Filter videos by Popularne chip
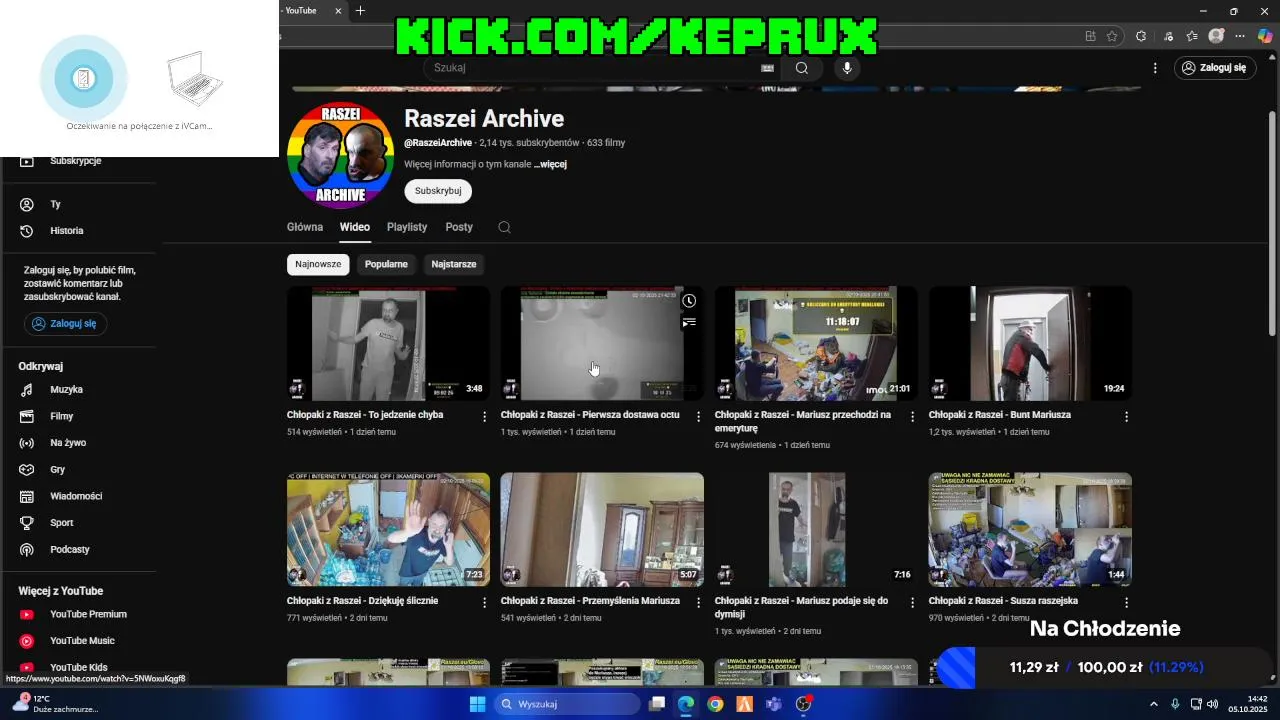Screen dimensions: 1280x720 [x=386, y=264]
